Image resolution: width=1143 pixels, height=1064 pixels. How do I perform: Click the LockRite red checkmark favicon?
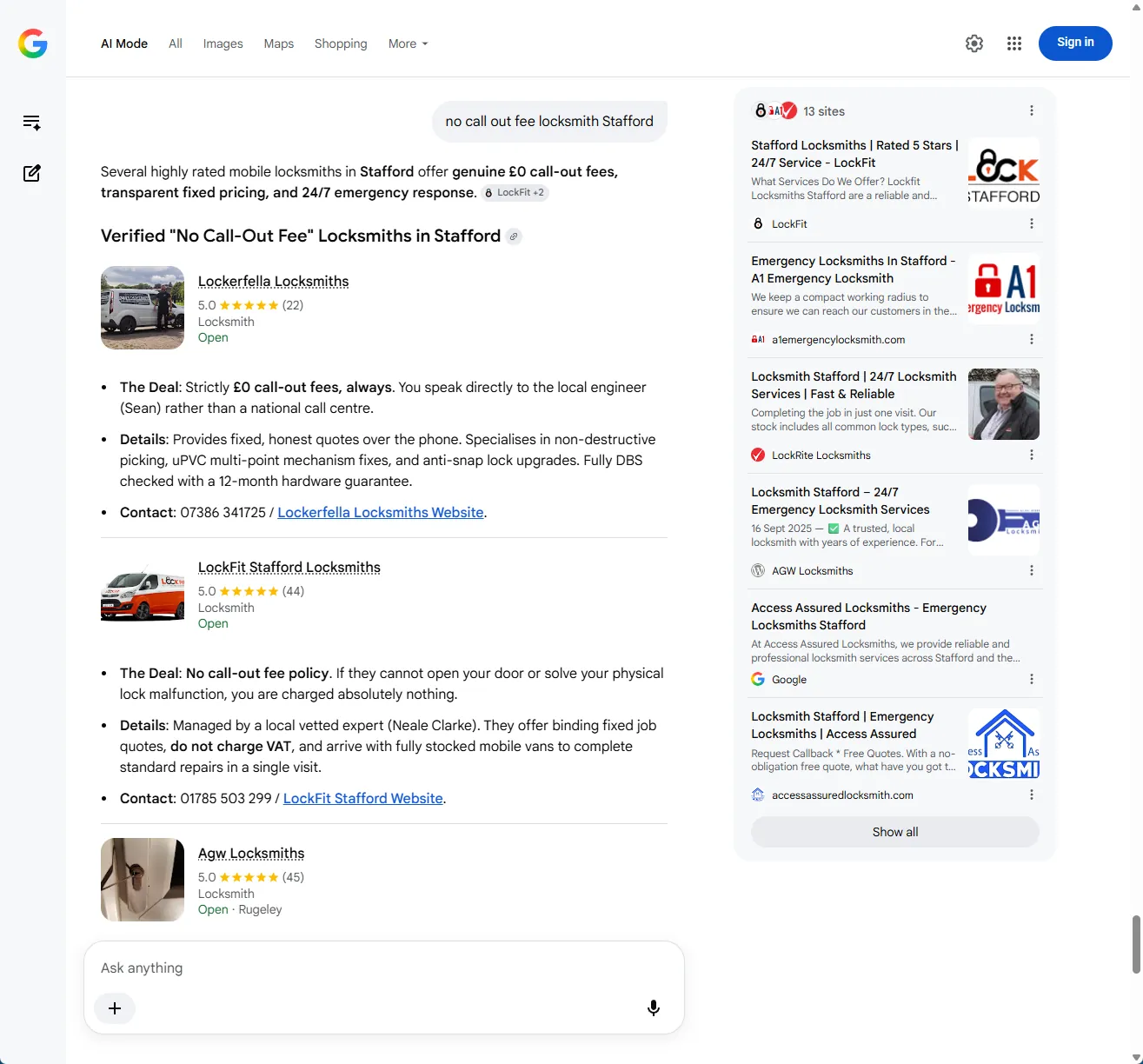758,455
